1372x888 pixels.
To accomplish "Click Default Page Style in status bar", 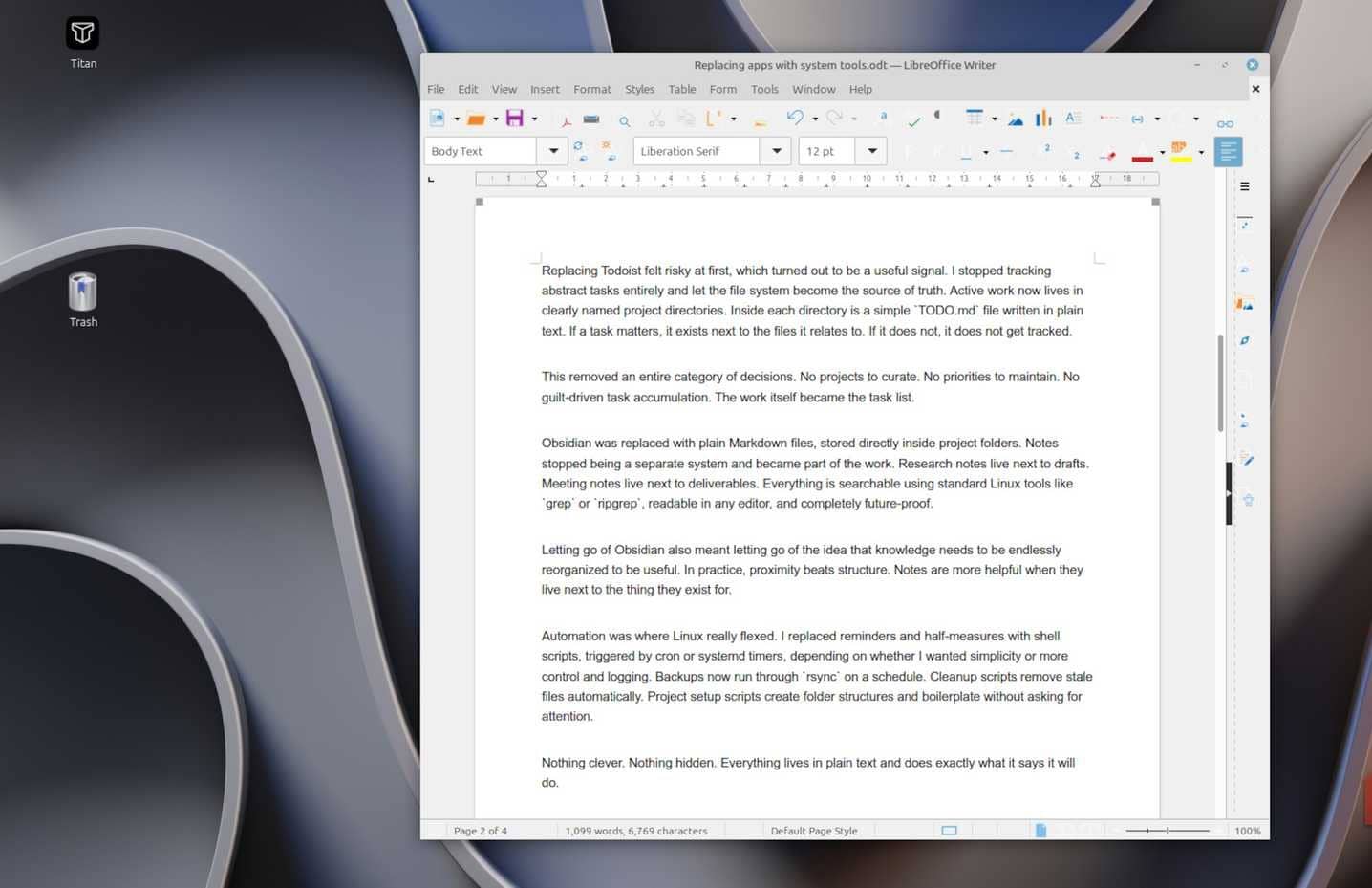I will coord(814,831).
